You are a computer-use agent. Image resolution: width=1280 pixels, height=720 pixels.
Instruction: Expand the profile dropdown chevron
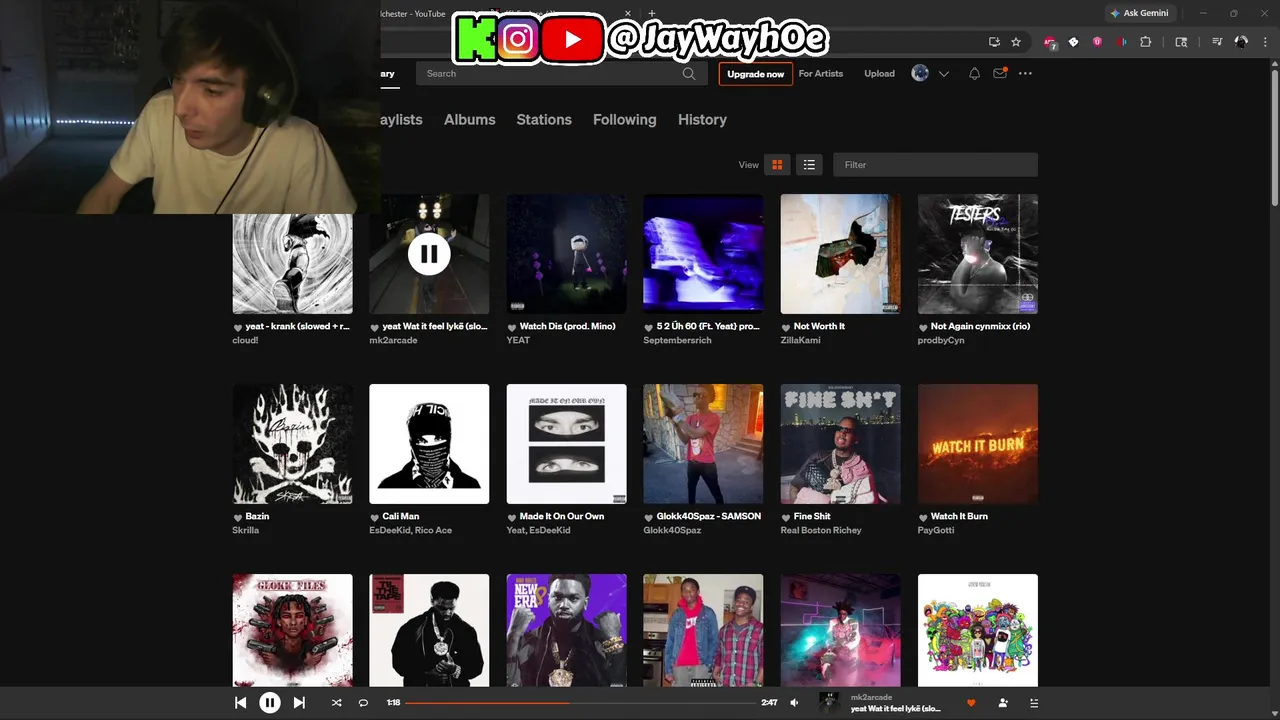(943, 74)
